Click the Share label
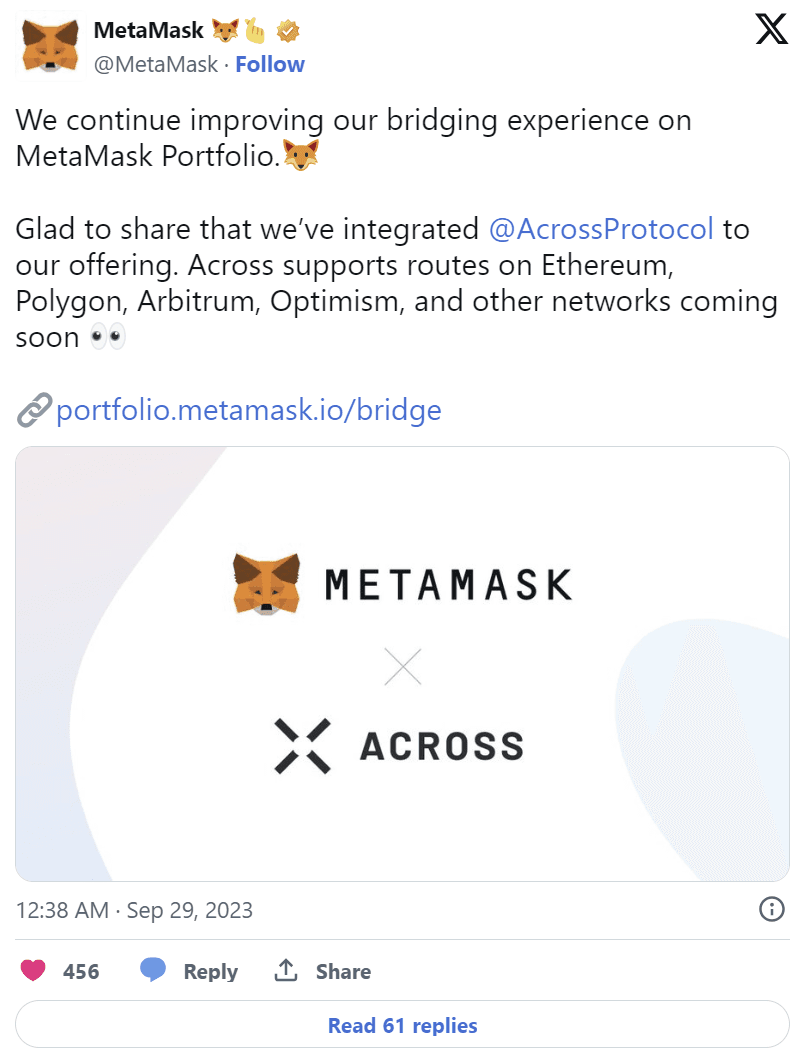 343,972
